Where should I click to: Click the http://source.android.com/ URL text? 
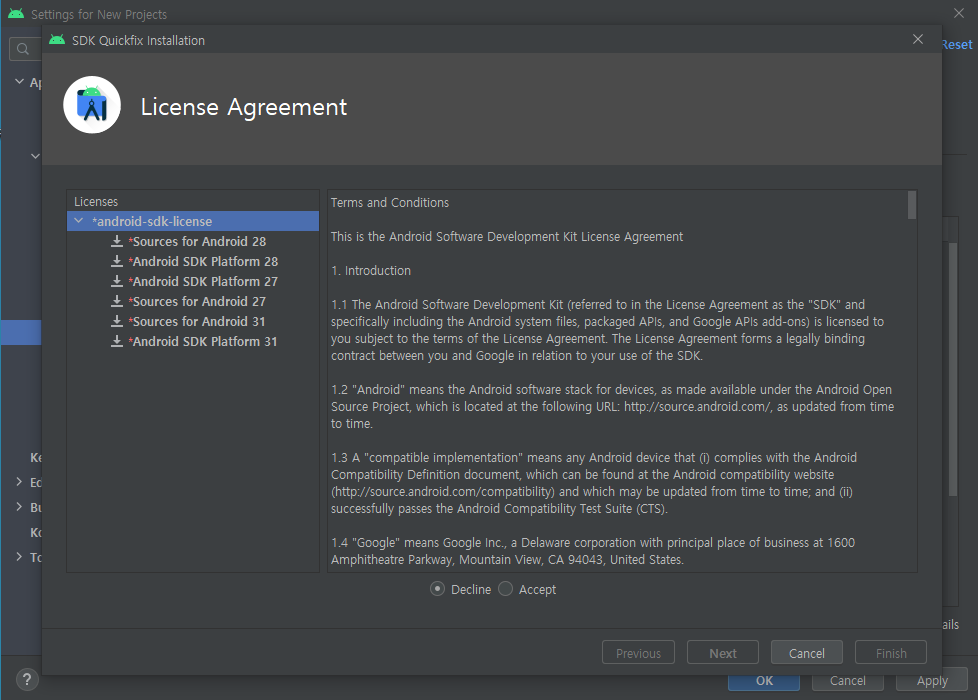(x=698, y=407)
